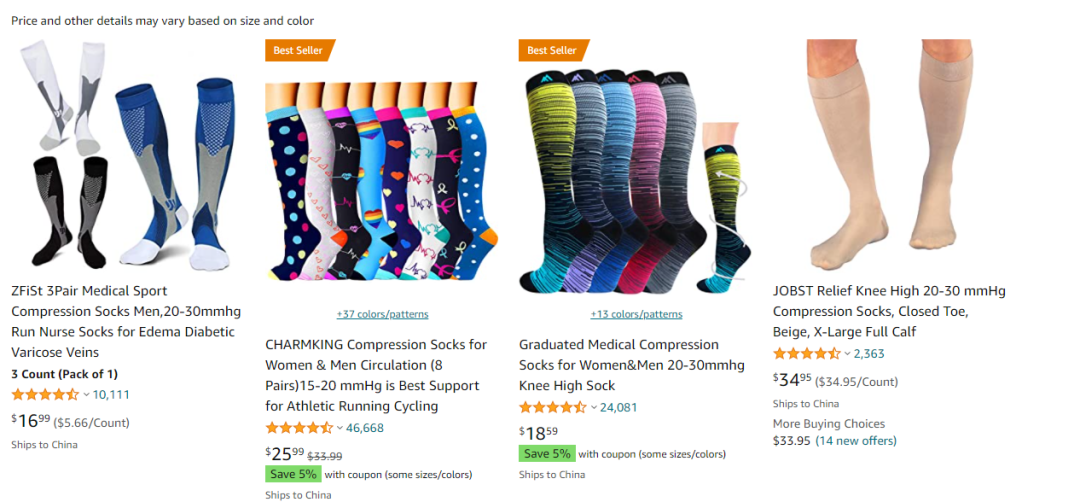Open the 24,081 ratings count link
This screenshot has height=502, width=1080.
[x=619, y=407]
